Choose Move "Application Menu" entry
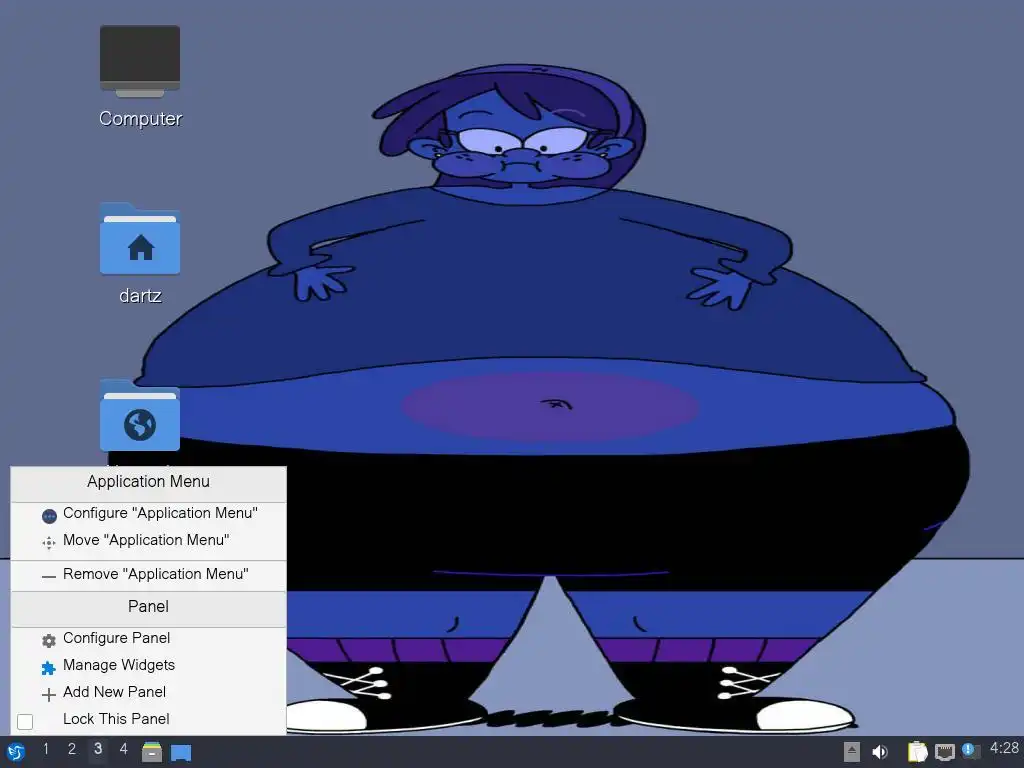 pos(148,541)
